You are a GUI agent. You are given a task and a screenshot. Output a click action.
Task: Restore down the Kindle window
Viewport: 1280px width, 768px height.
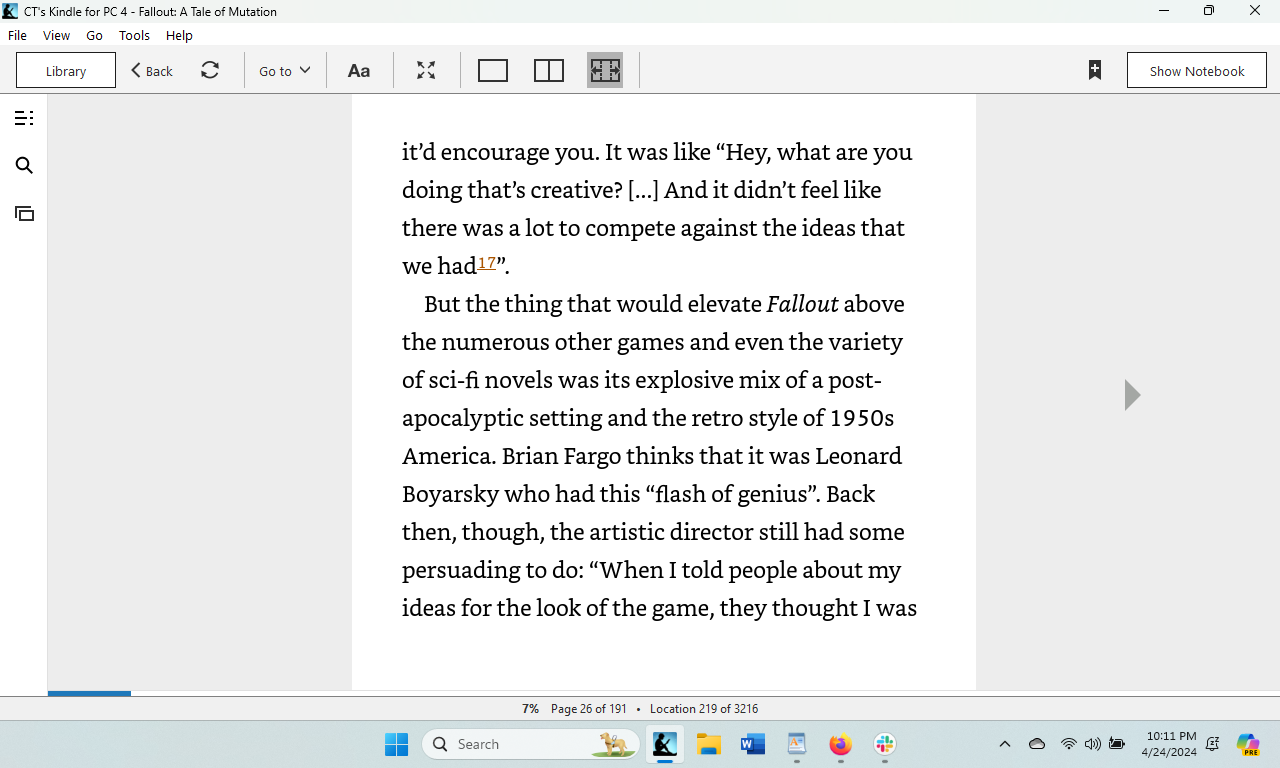(x=1209, y=11)
